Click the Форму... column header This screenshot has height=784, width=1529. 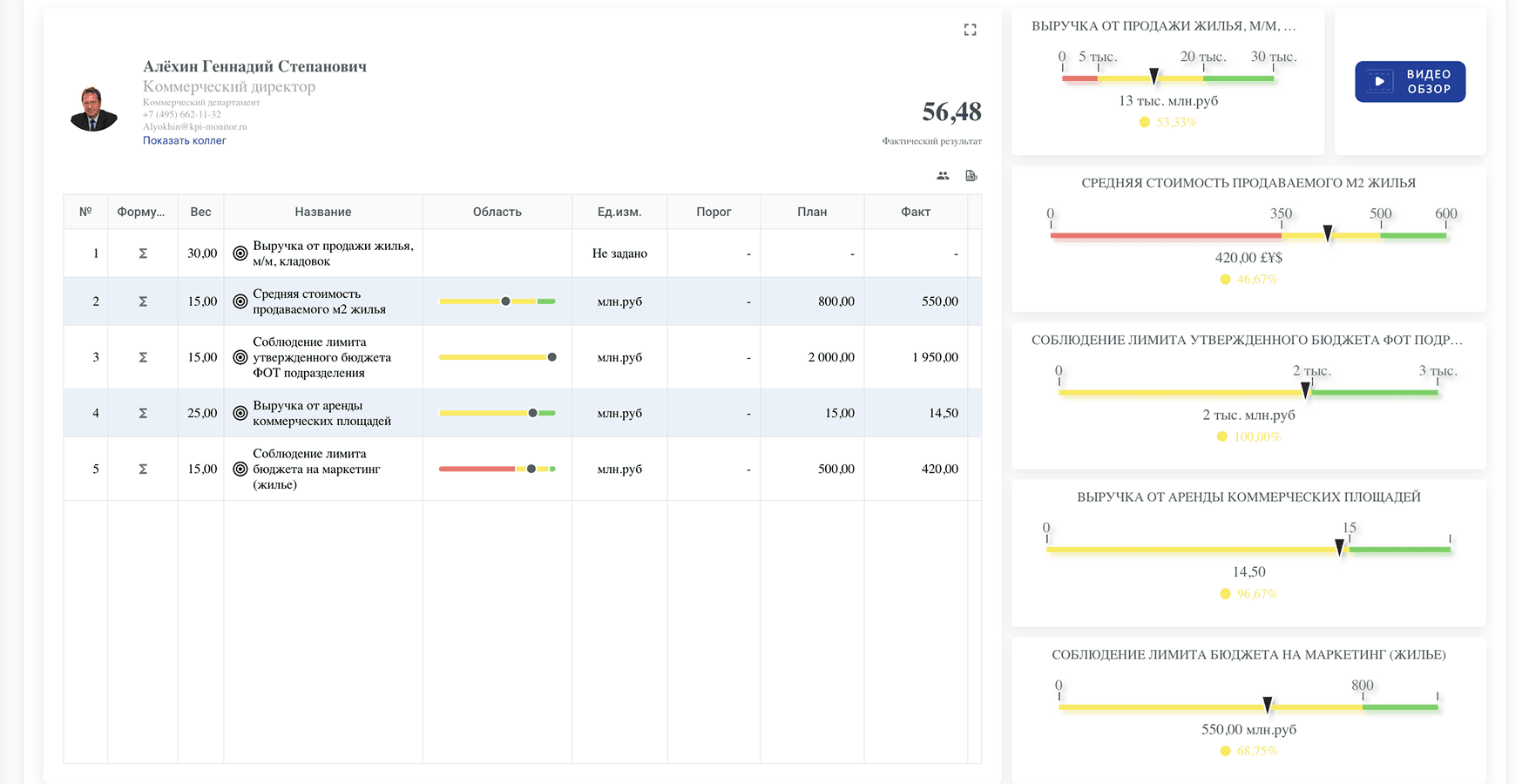point(141,212)
